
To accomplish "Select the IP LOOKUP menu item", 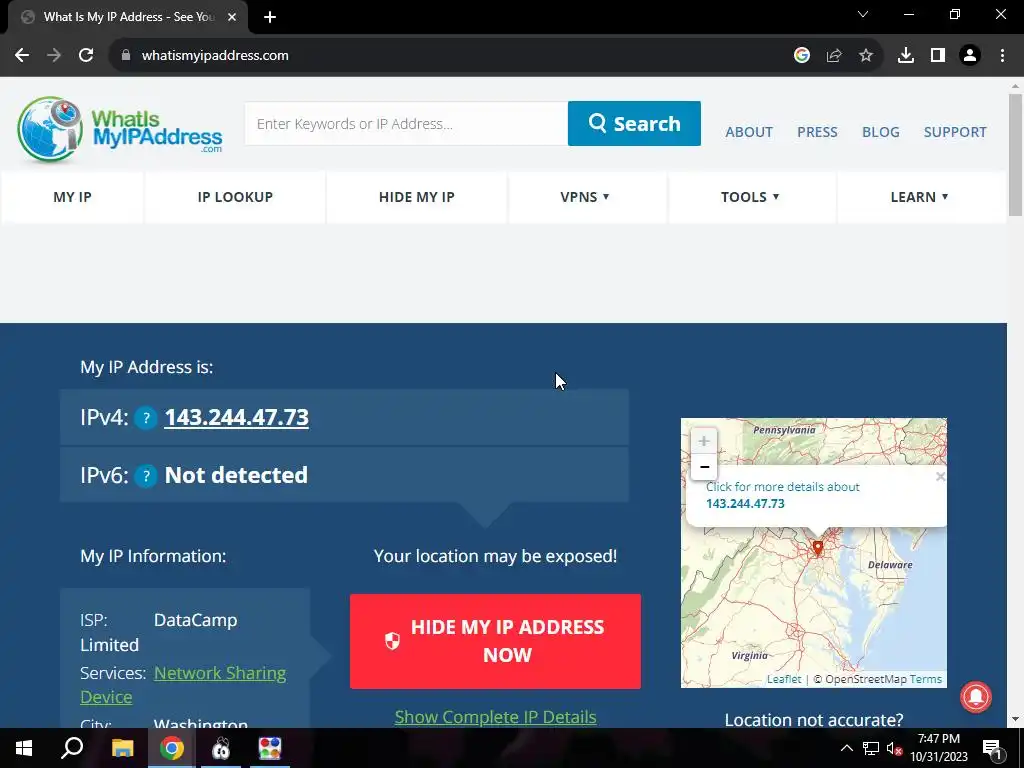I will 235,197.
